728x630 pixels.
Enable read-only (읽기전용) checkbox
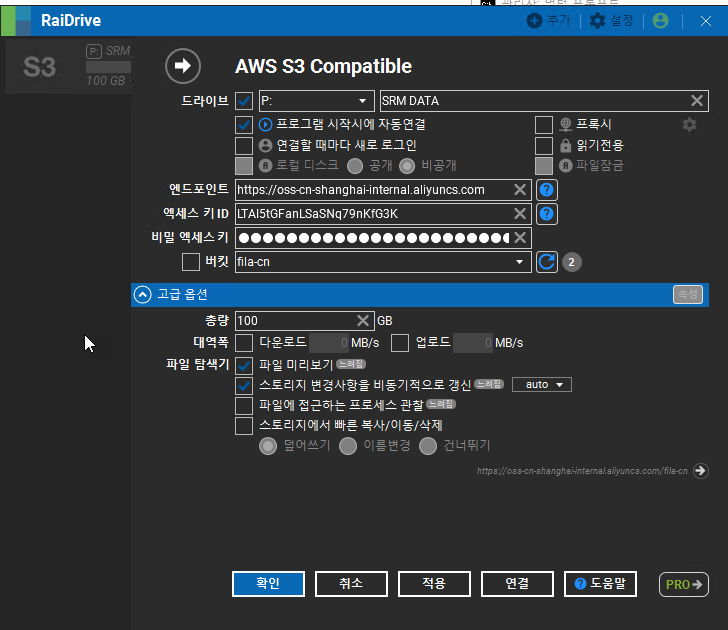pos(544,145)
